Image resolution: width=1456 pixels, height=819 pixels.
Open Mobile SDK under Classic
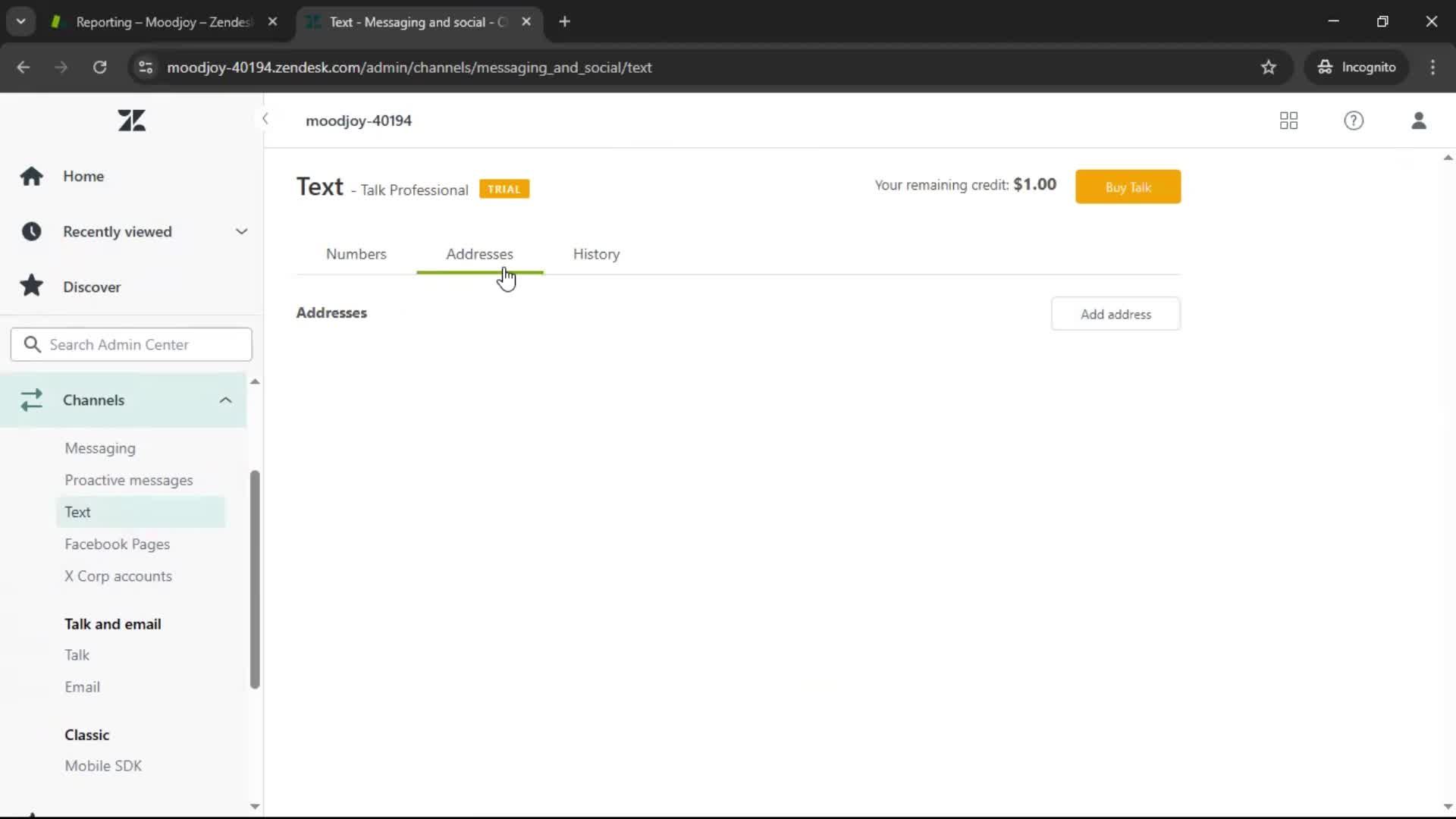click(x=103, y=766)
